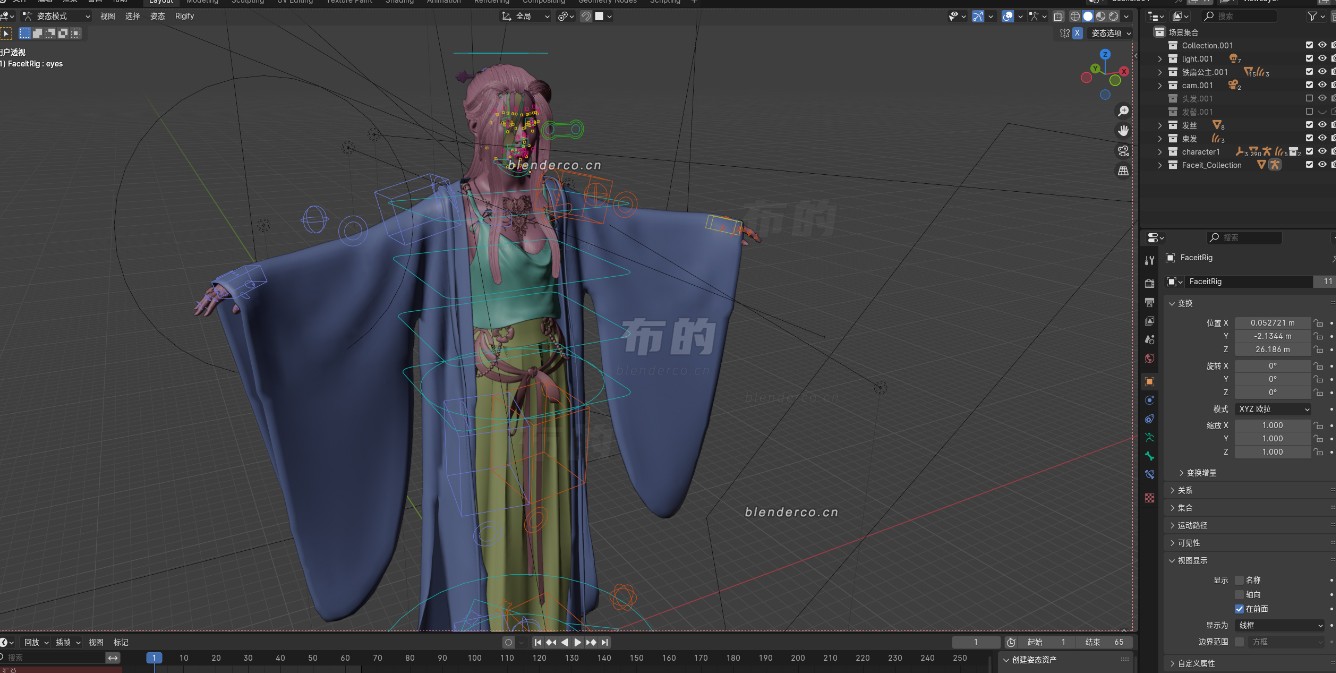Image resolution: width=1336 pixels, height=673 pixels.
Task: Open the World properties tab icon
Action: click(1150, 358)
